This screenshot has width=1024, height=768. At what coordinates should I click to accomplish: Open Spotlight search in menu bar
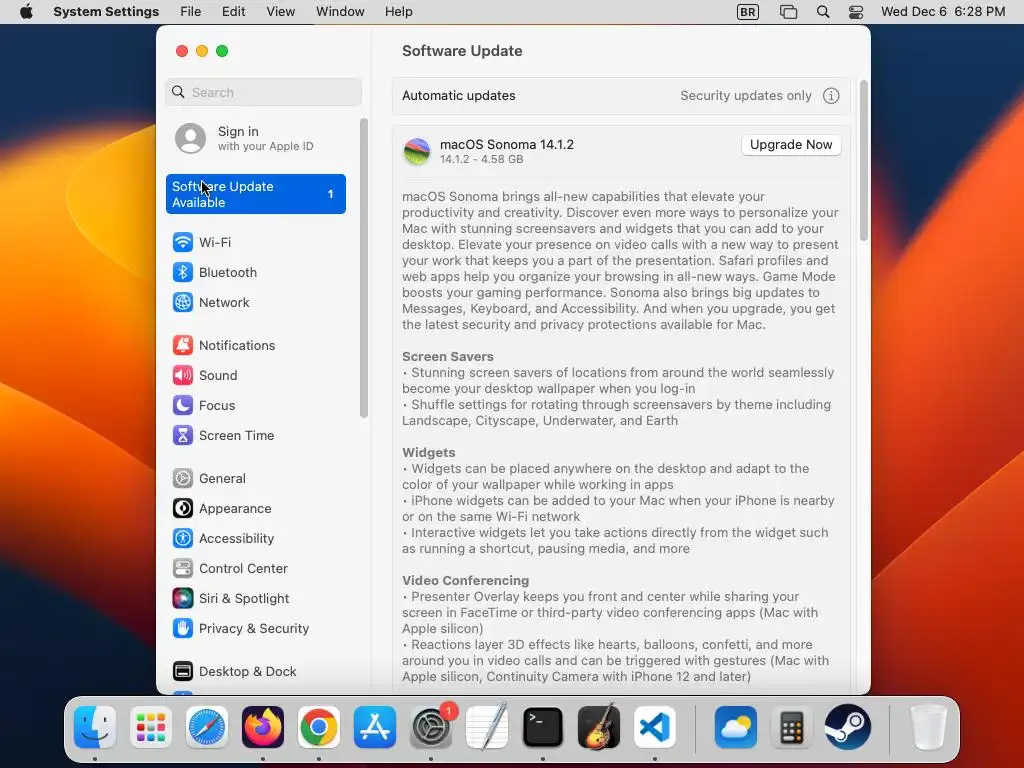[x=823, y=12]
